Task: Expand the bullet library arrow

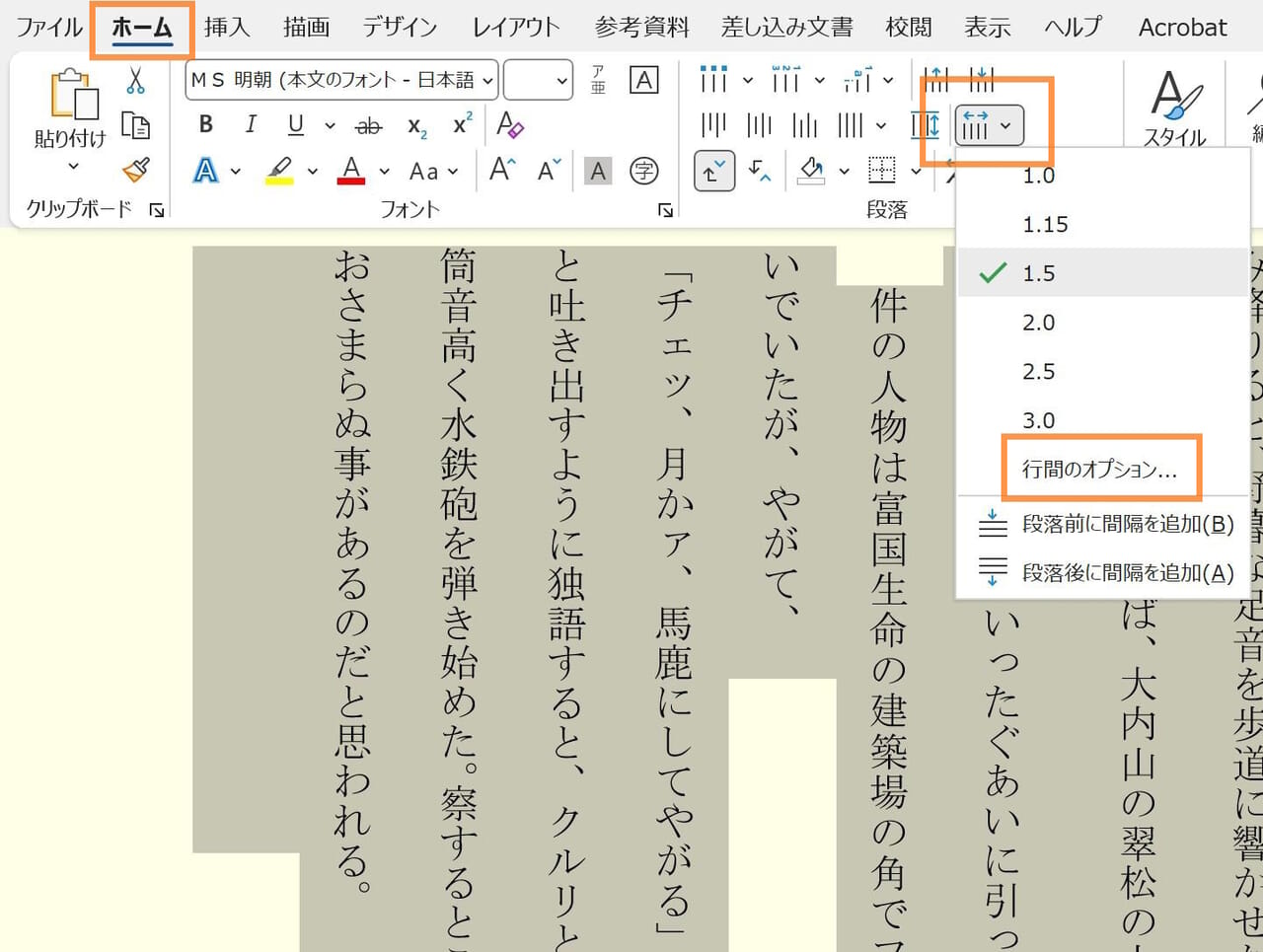Action: point(747,80)
